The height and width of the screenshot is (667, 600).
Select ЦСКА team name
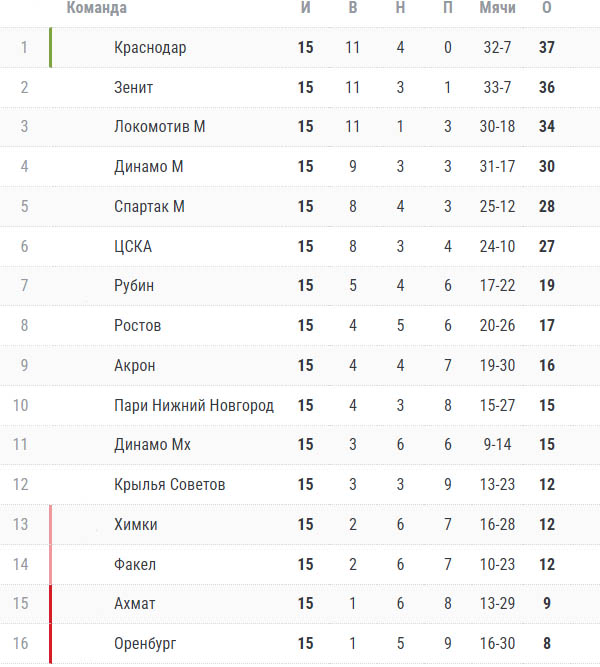click(133, 247)
